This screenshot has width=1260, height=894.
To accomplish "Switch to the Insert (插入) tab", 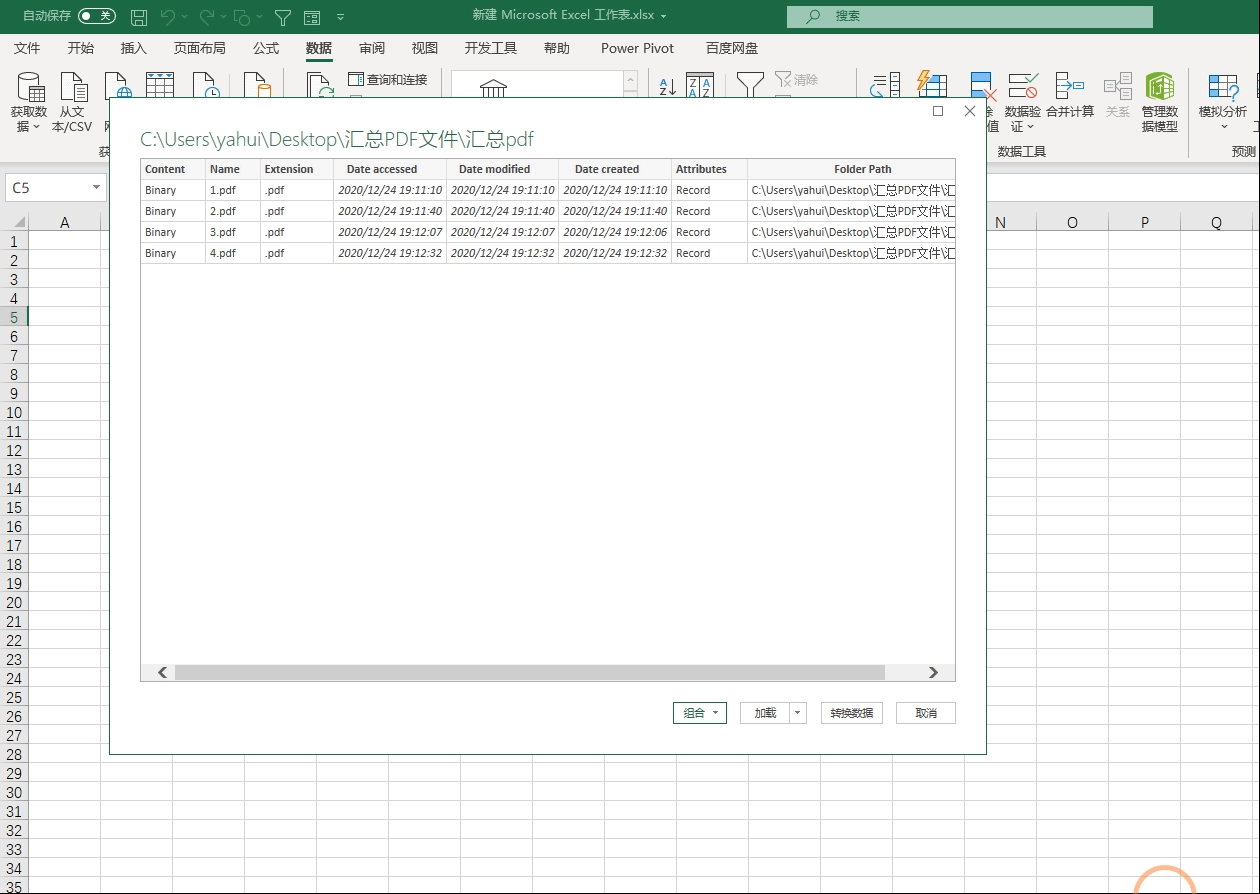I will click(x=134, y=48).
